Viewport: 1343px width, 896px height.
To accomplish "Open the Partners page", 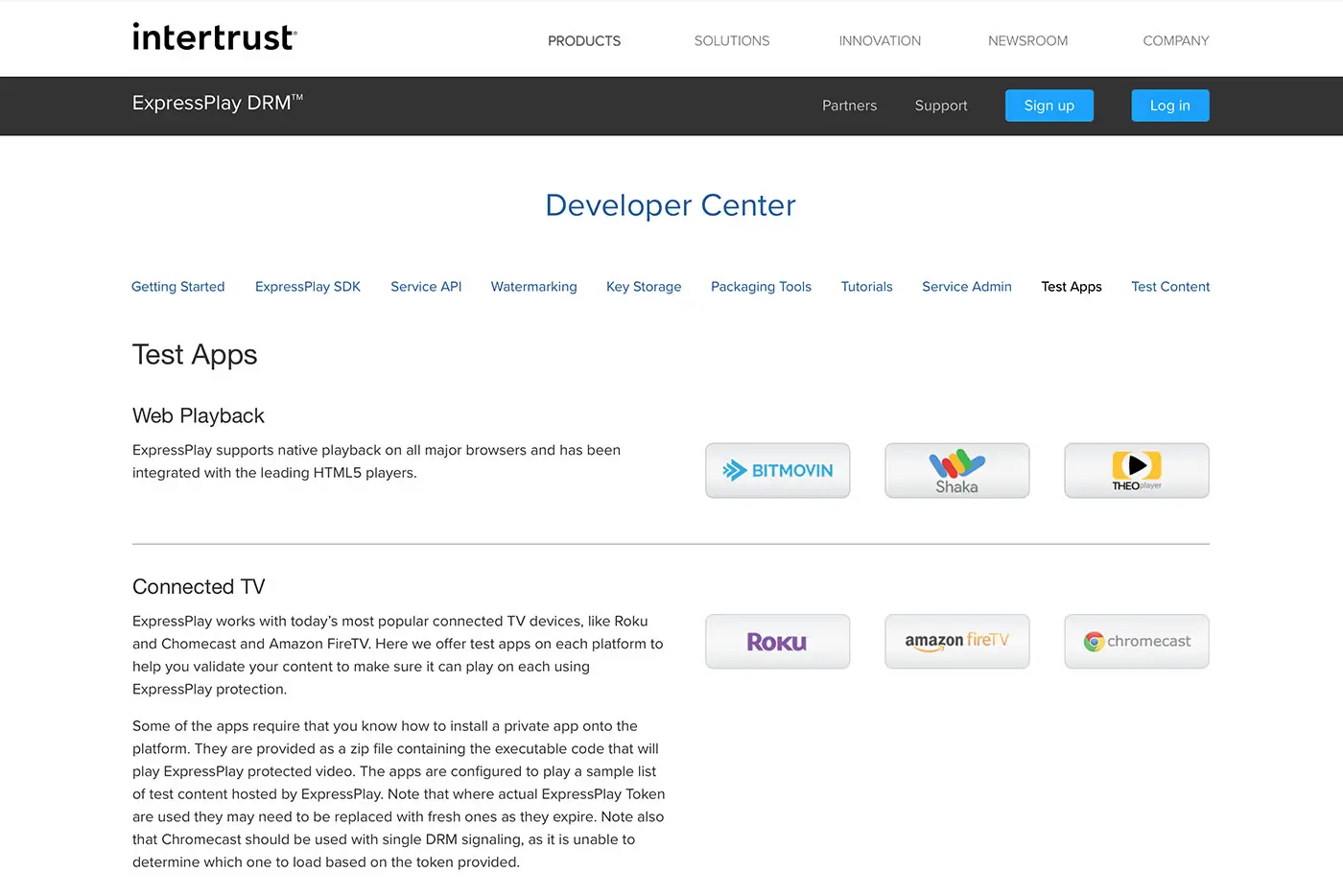I will tap(849, 106).
